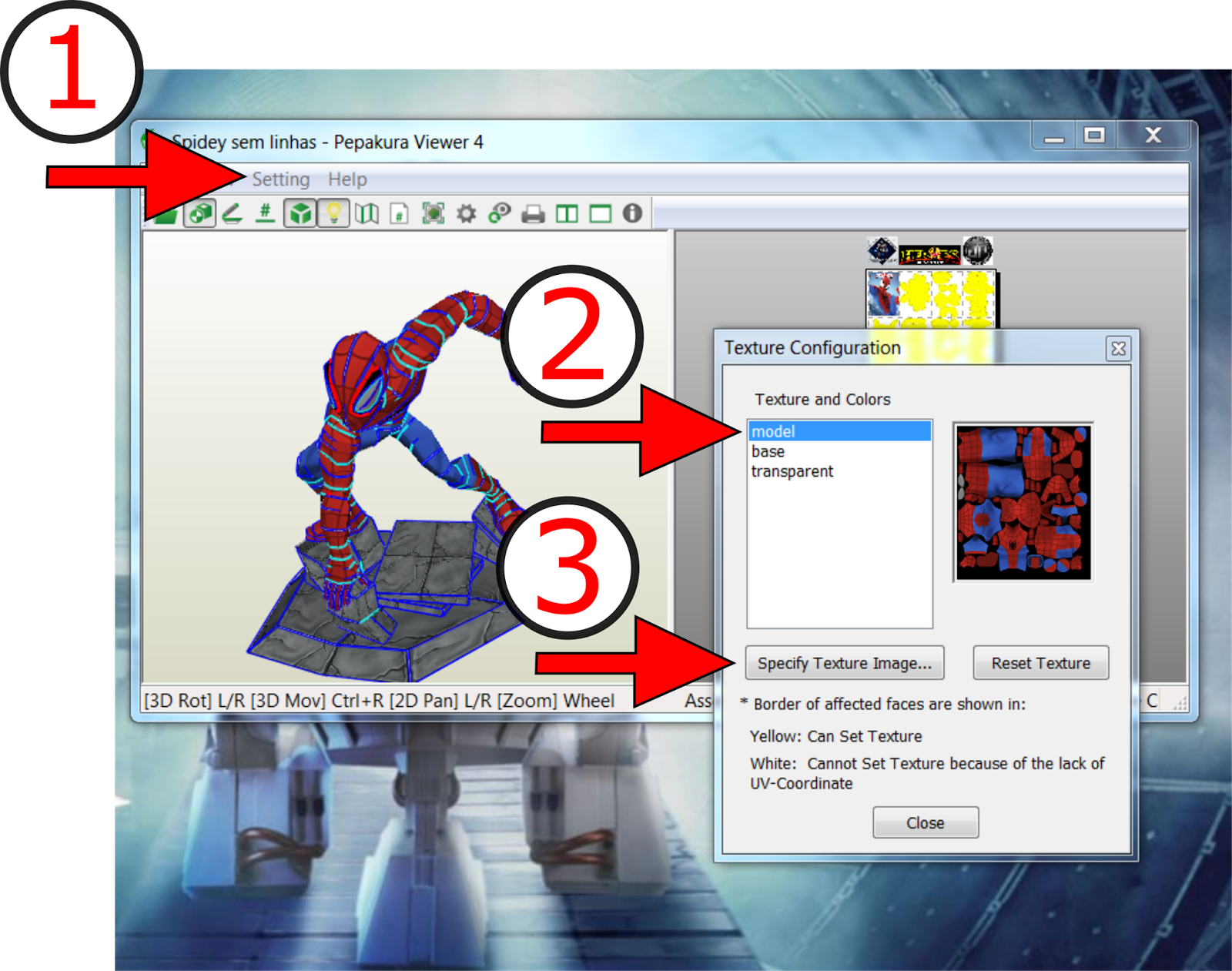Open the Help menu
The height and width of the screenshot is (971, 1232).
(347, 179)
